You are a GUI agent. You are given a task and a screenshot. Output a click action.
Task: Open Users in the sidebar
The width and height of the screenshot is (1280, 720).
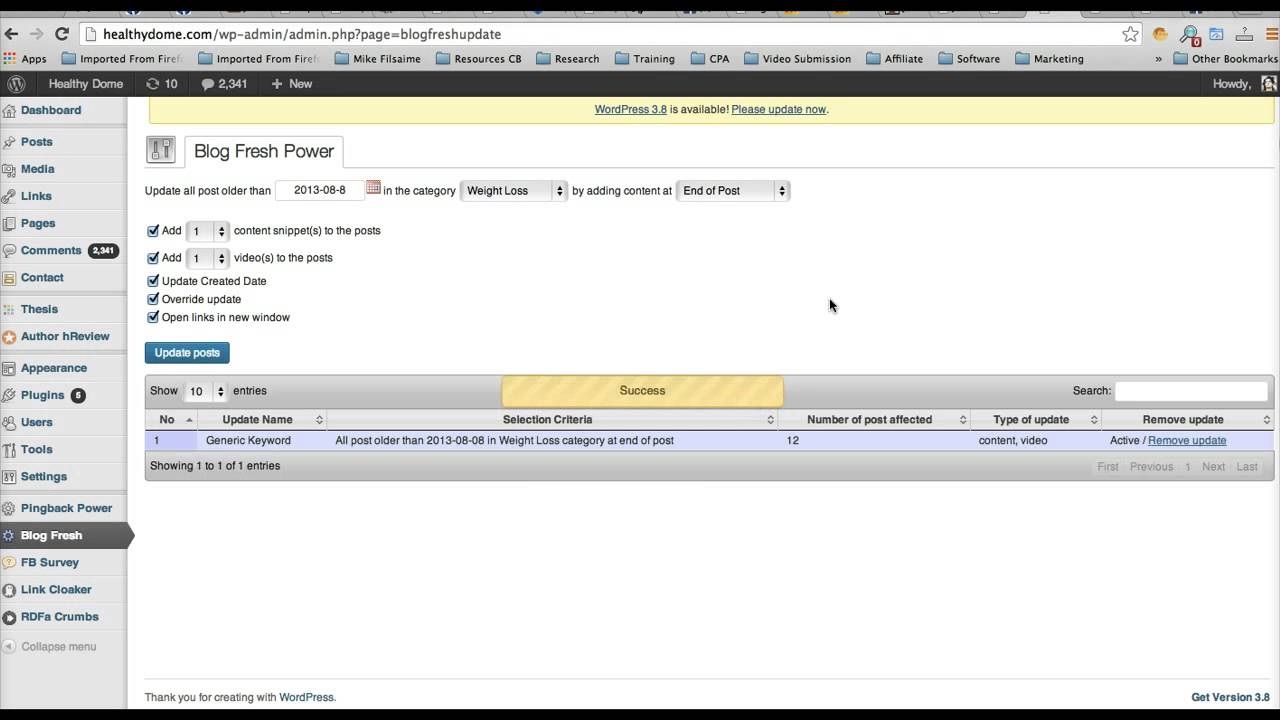37,422
